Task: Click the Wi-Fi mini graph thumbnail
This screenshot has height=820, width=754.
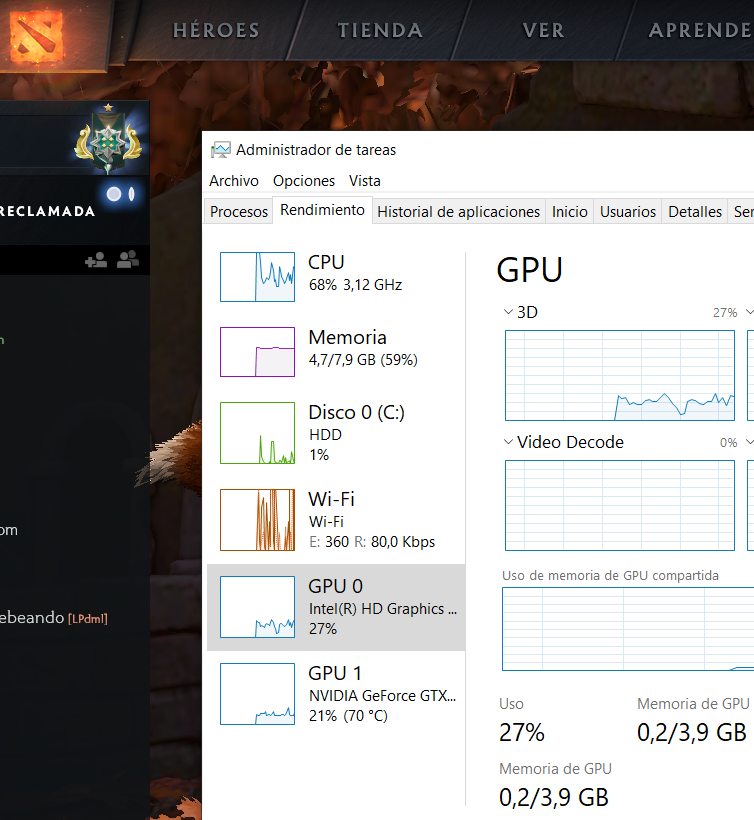Action: click(x=257, y=520)
